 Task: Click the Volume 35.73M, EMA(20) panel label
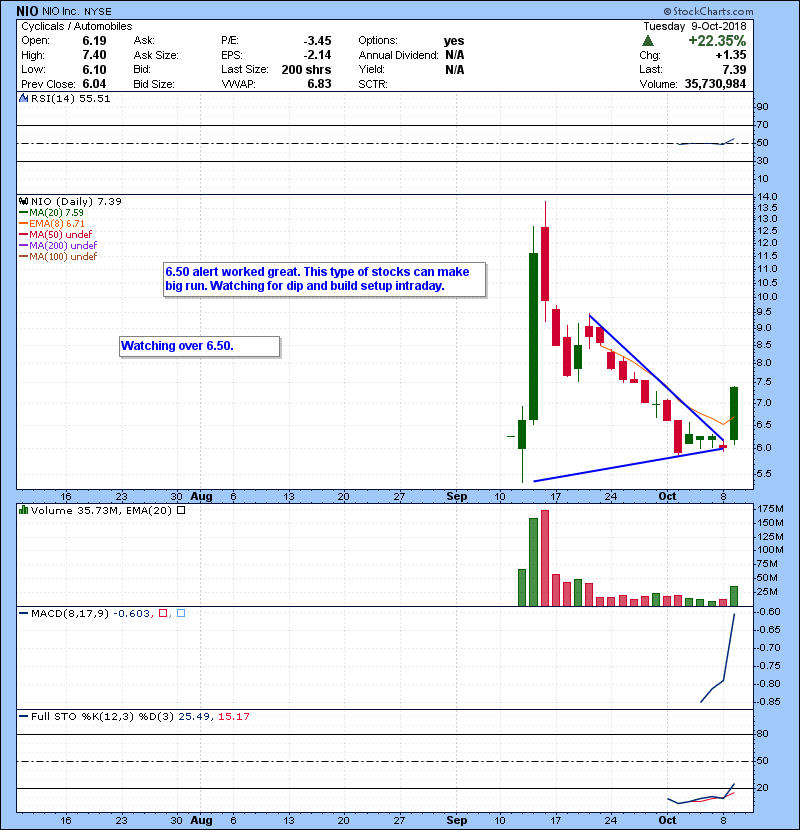[101, 510]
